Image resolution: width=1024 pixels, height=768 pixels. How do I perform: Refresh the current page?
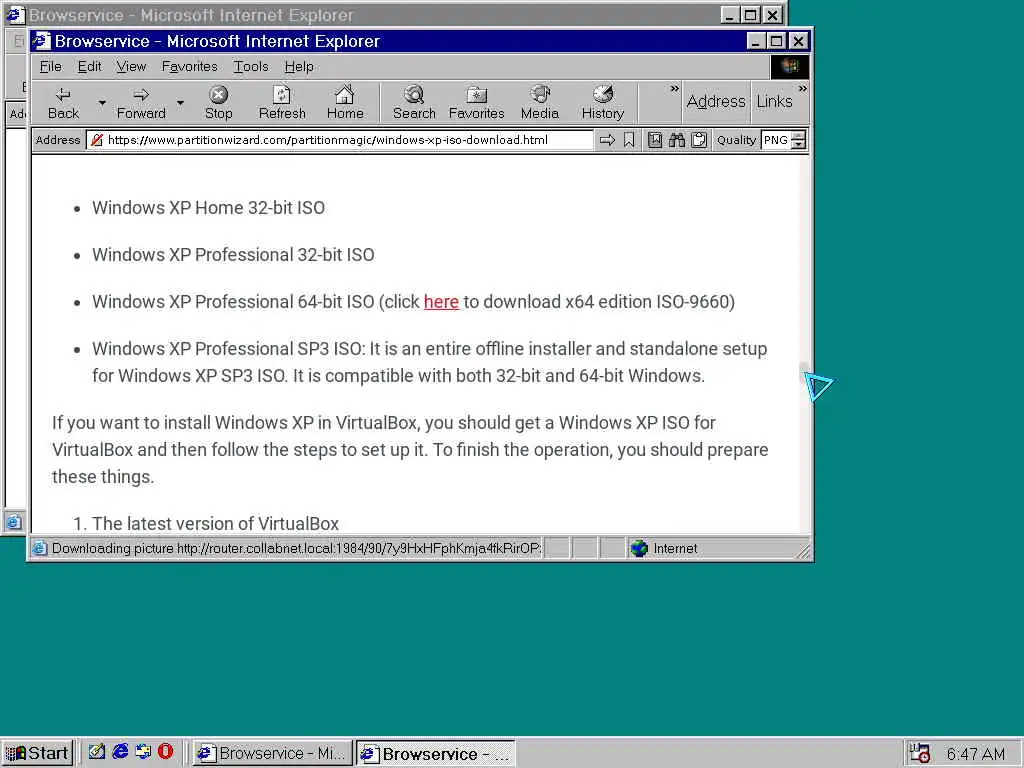tap(282, 103)
